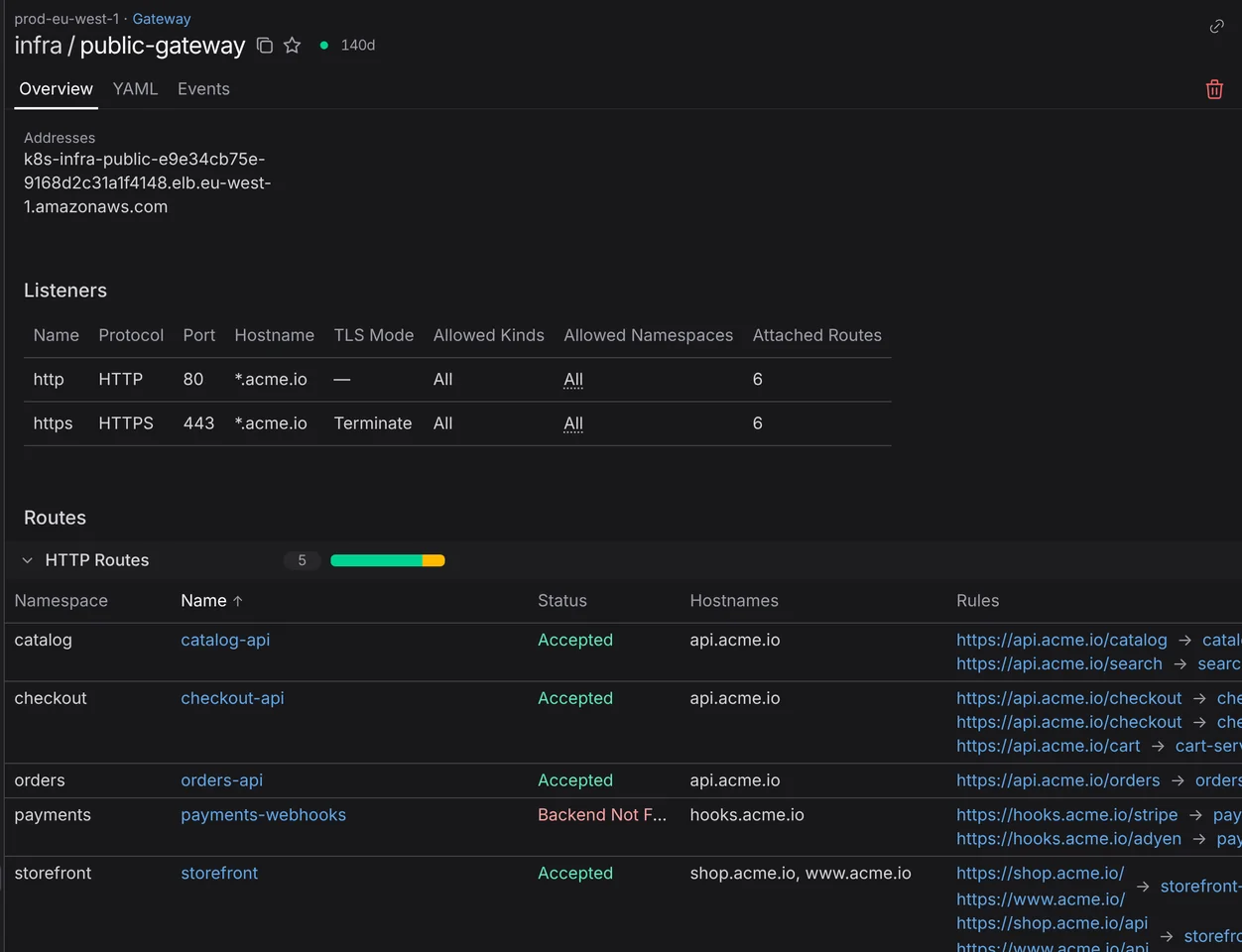Click the shop.acme.io, www.acme.io hostnames cell
This screenshot has height=952, width=1242.
801,873
